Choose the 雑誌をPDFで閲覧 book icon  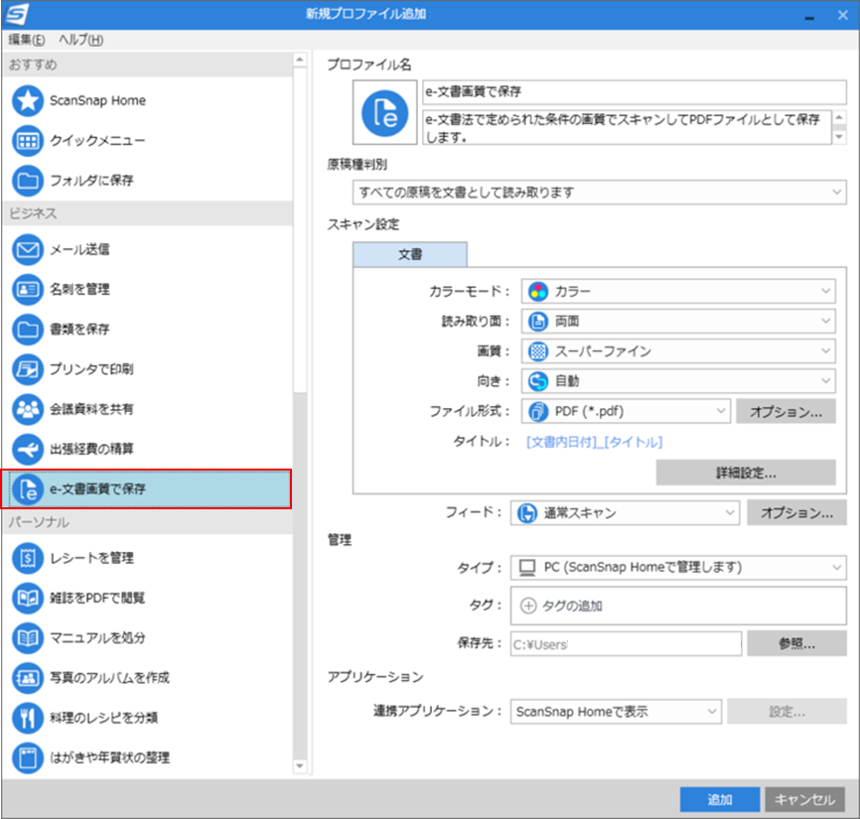(x=27, y=598)
